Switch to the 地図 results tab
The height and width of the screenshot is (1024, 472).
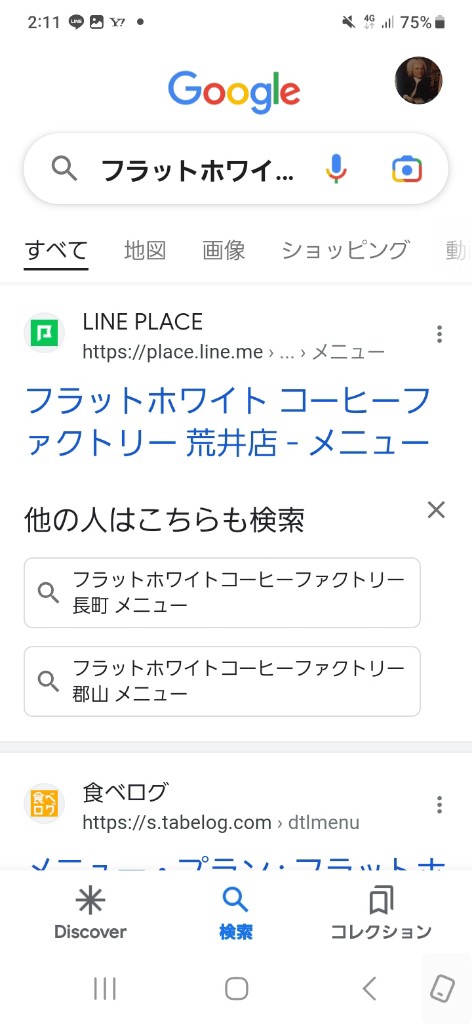coord(145,250)
